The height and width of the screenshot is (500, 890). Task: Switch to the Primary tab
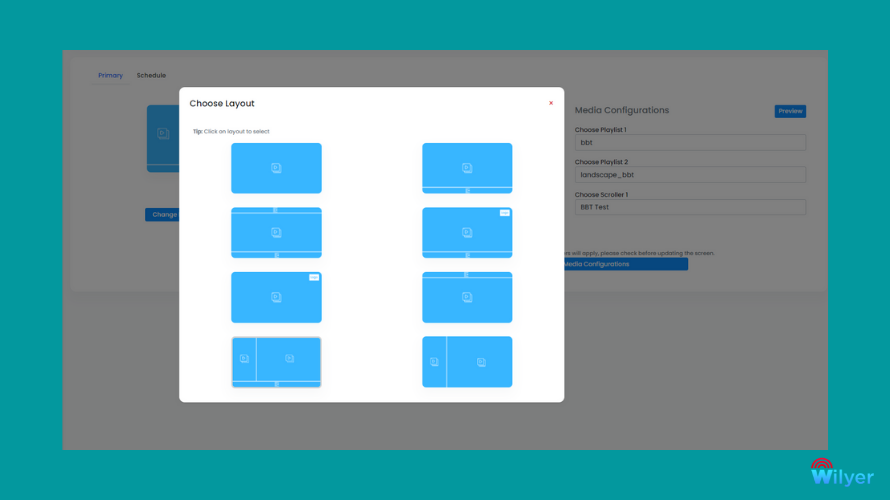[110, 75]
